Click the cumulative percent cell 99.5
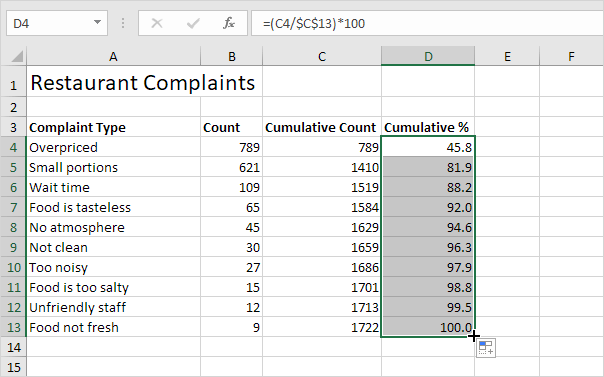Screen dimensions: 604x377 click(428, 307)
